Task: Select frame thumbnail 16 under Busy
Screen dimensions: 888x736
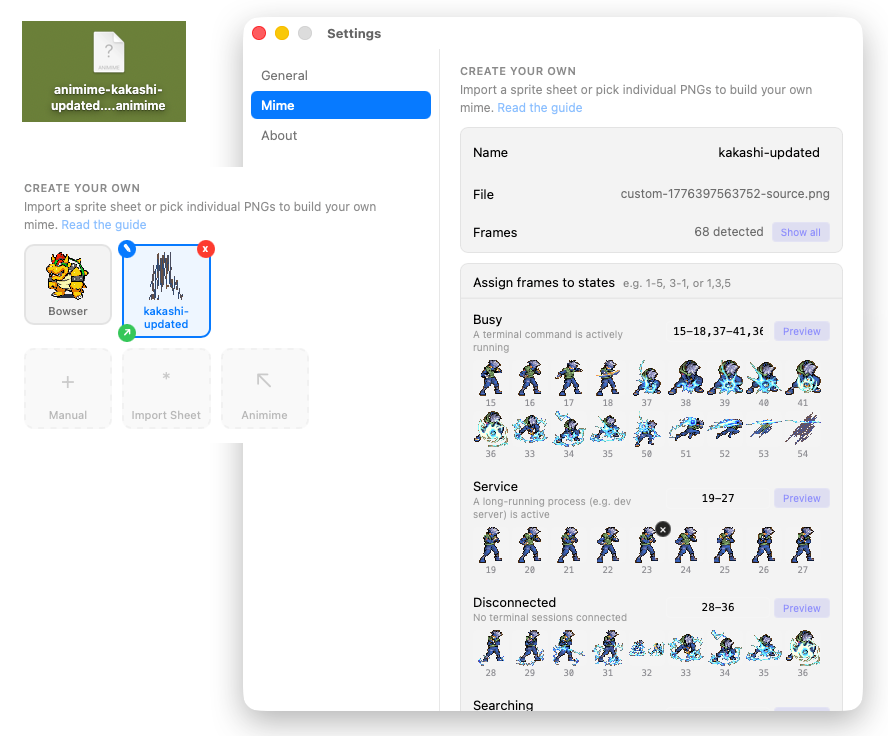Action: (529, 378)
